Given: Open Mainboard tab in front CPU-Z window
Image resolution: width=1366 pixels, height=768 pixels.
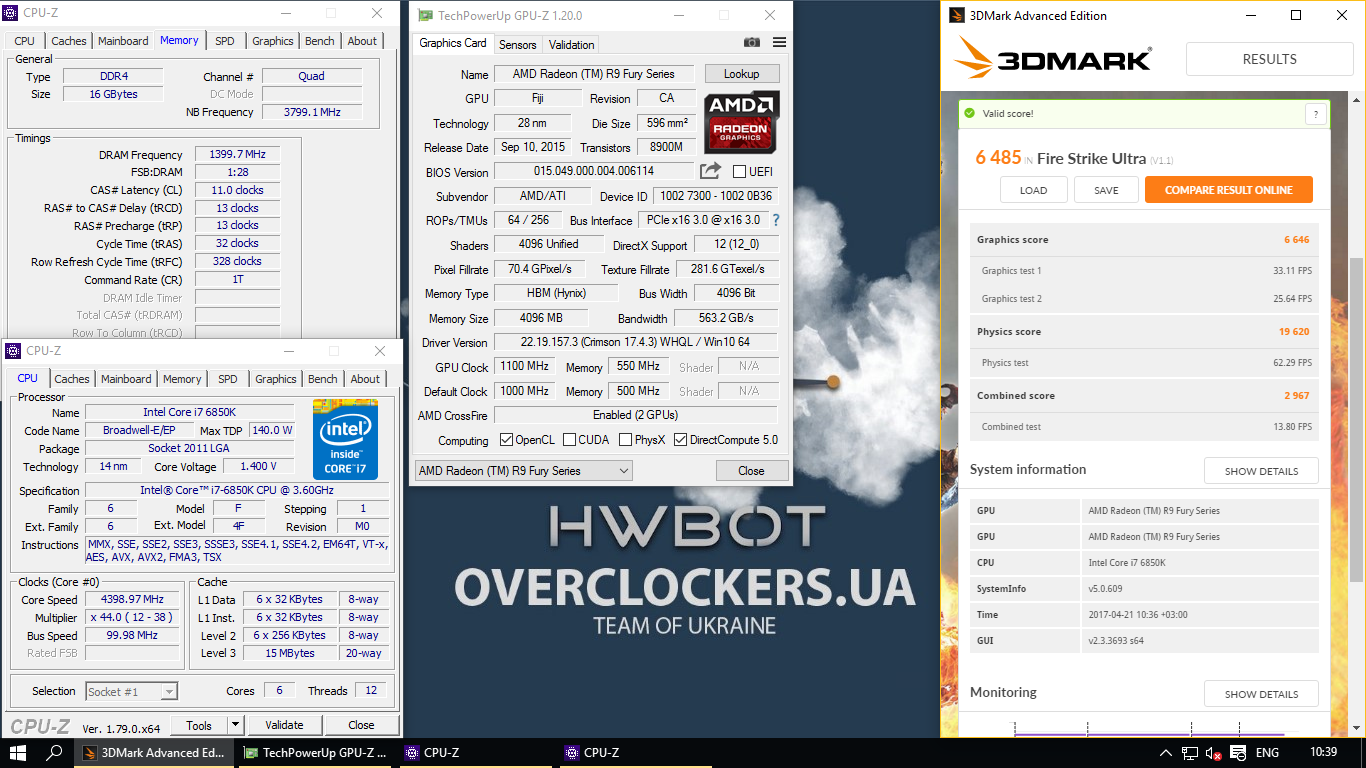Looking at the screenshot, I should tap(126, 379).
